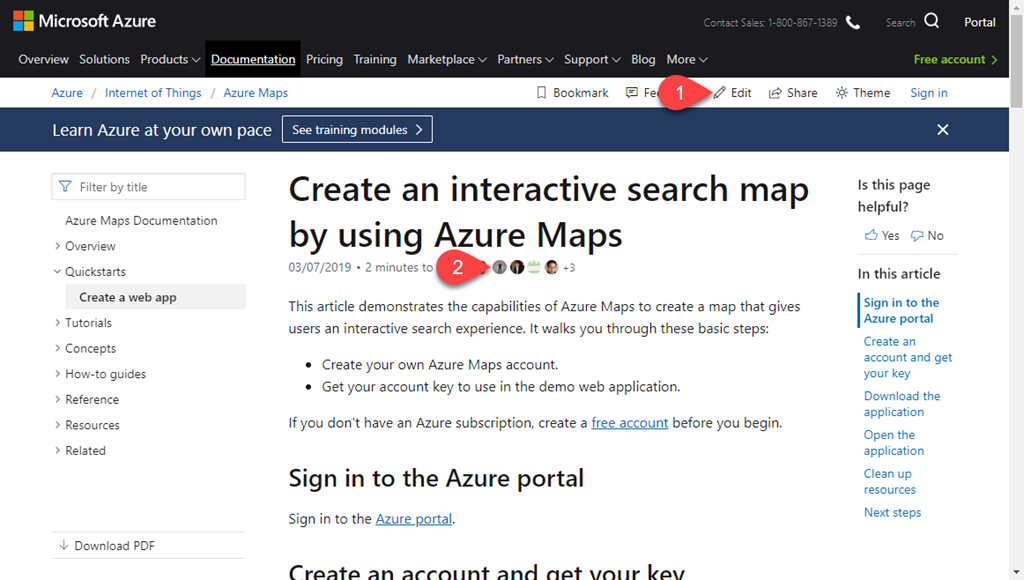Click the page vertical scrollbar thumb
This screenshot has height=580, width=1024.
pos(1017,61)
